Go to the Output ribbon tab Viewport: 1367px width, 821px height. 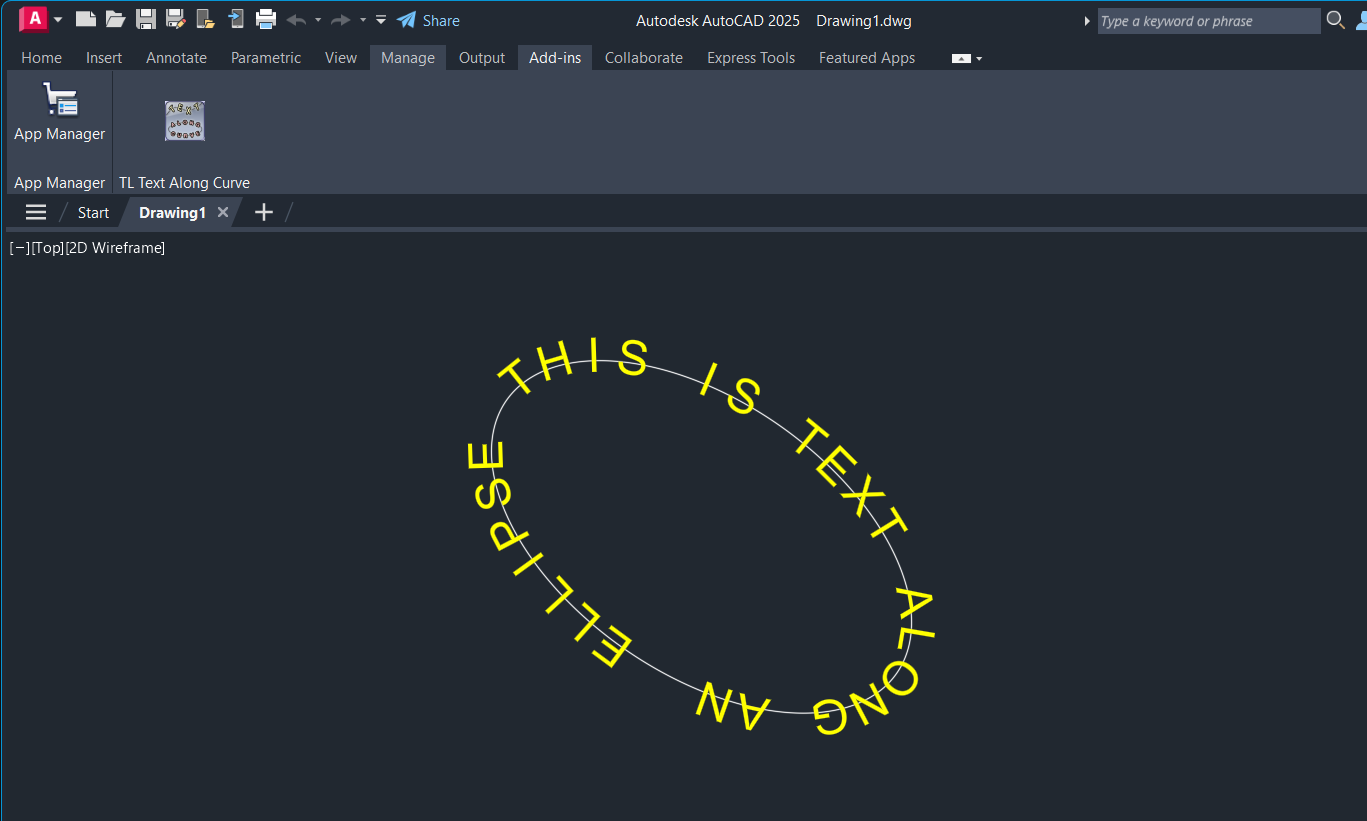pyautogui.click(x=482, y=58)
